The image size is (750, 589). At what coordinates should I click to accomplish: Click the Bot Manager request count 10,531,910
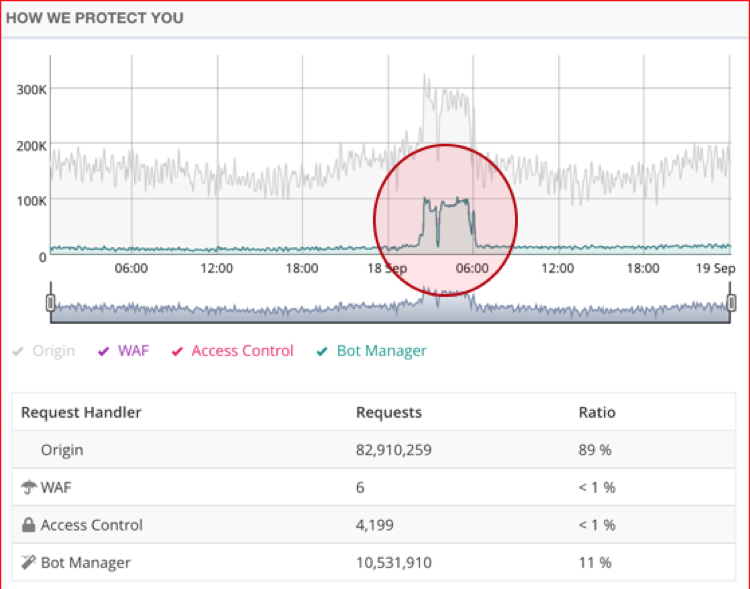point(393,563)
